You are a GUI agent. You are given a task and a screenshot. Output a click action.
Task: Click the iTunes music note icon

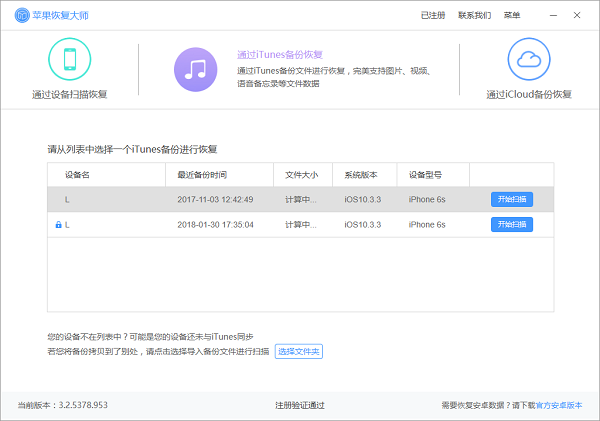[196, 68]
